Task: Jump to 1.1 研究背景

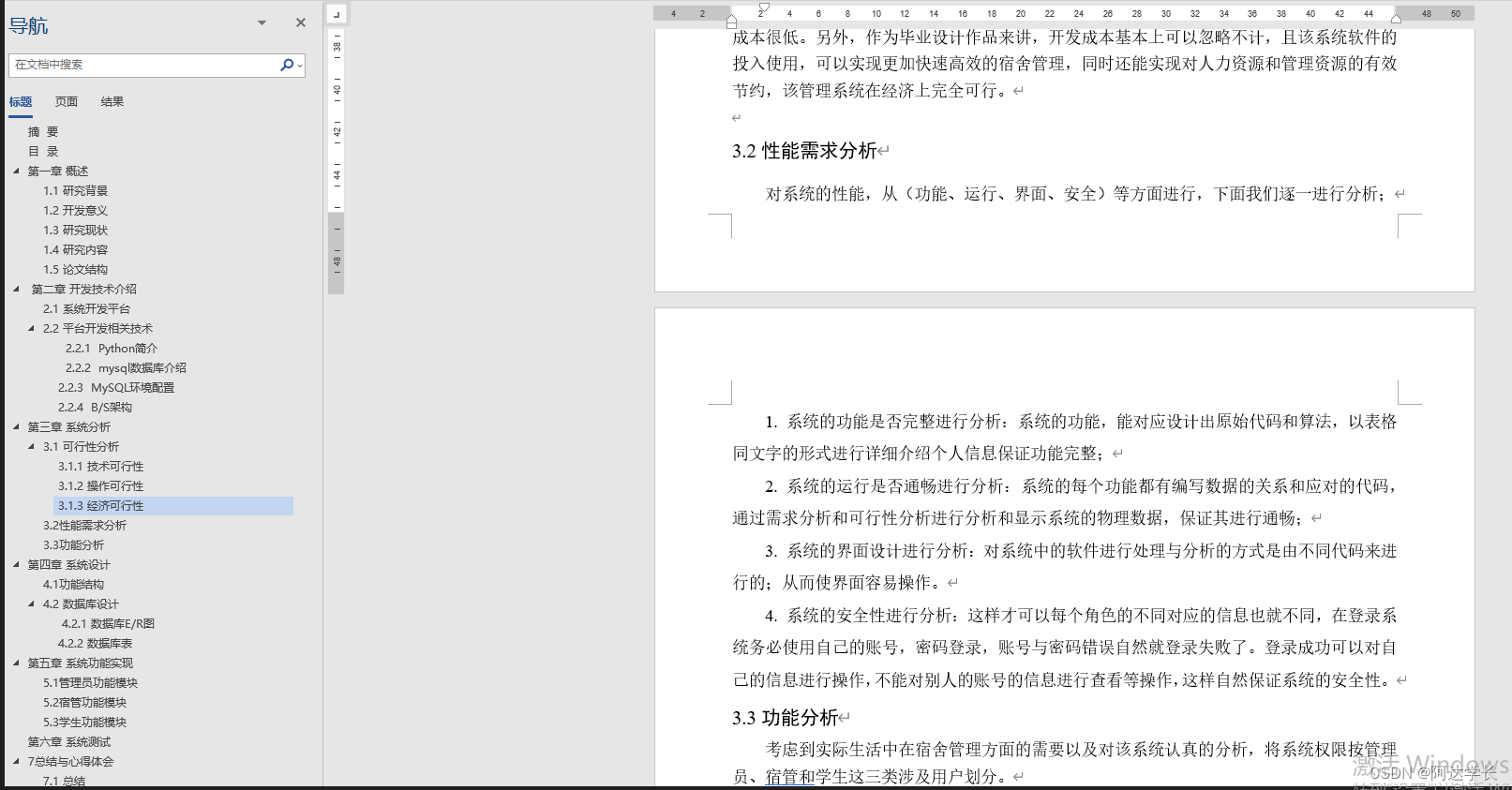Action: 75,190
